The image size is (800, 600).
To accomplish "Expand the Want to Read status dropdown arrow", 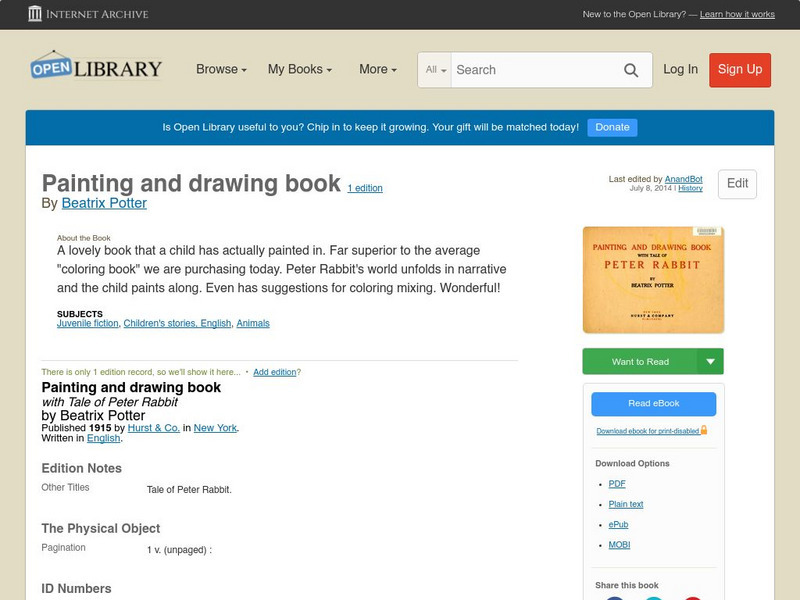I will [x=710, y=361].
